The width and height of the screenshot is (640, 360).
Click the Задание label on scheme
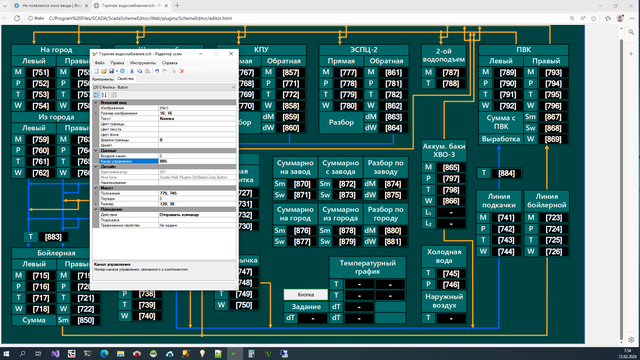[306, 307]
